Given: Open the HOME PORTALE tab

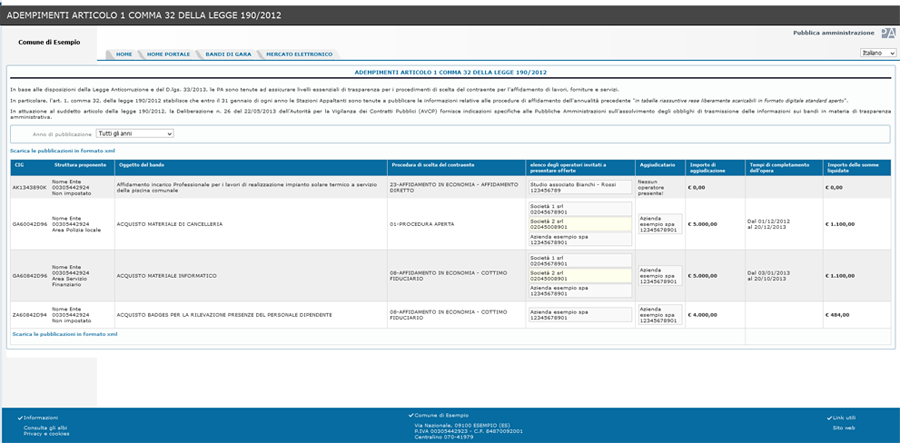Looking at the screenshot, I should click(168, 54).
